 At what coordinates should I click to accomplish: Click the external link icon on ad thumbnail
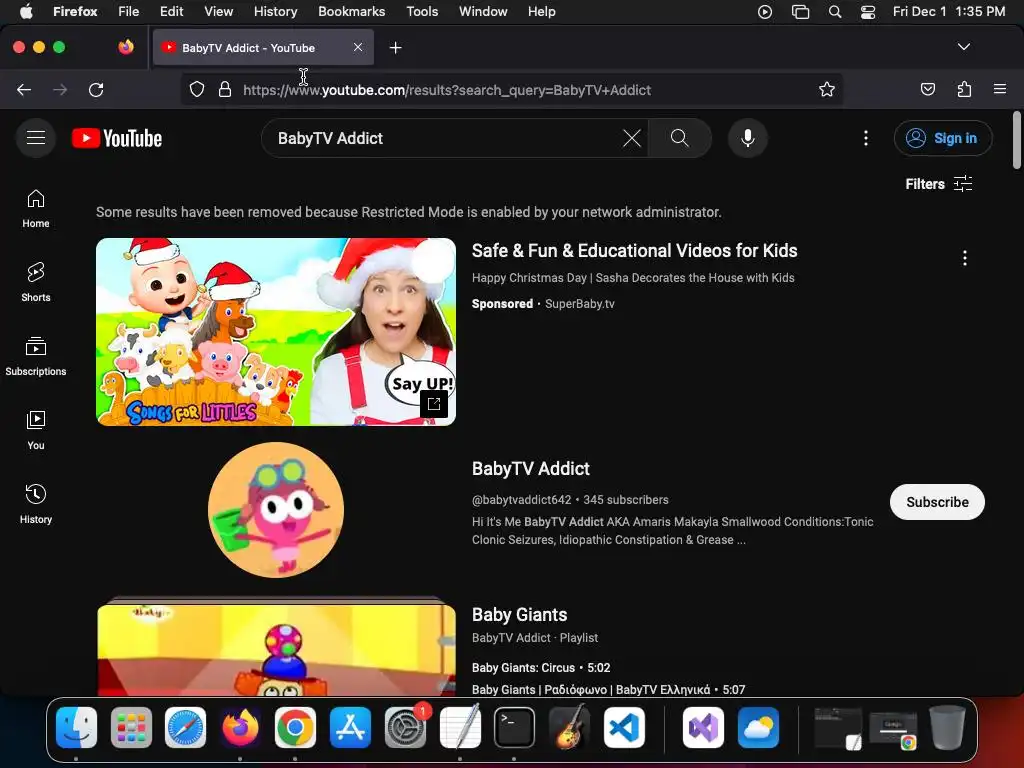pos(434,404)
